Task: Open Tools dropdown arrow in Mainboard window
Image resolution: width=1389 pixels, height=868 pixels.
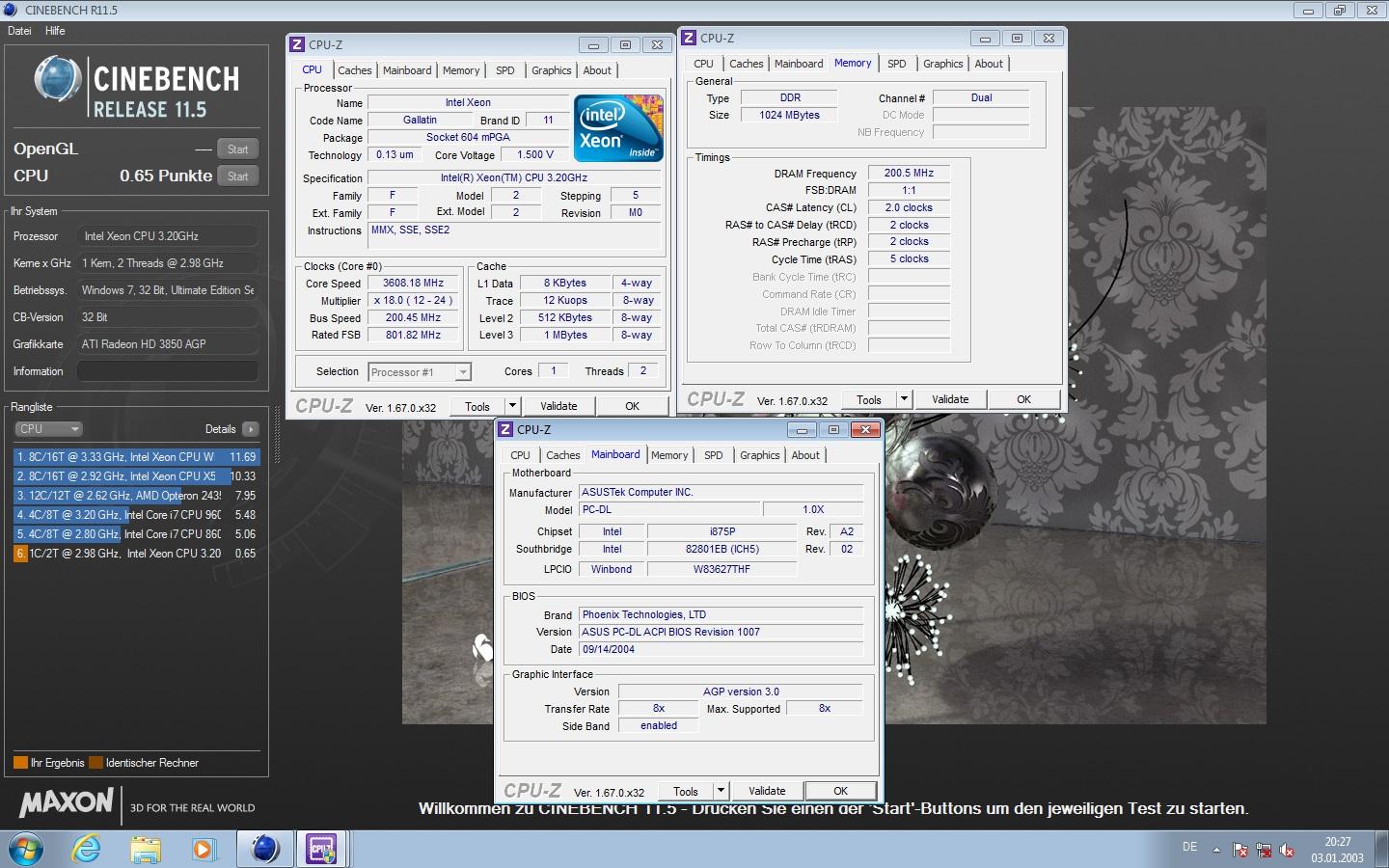Action: 721,791
